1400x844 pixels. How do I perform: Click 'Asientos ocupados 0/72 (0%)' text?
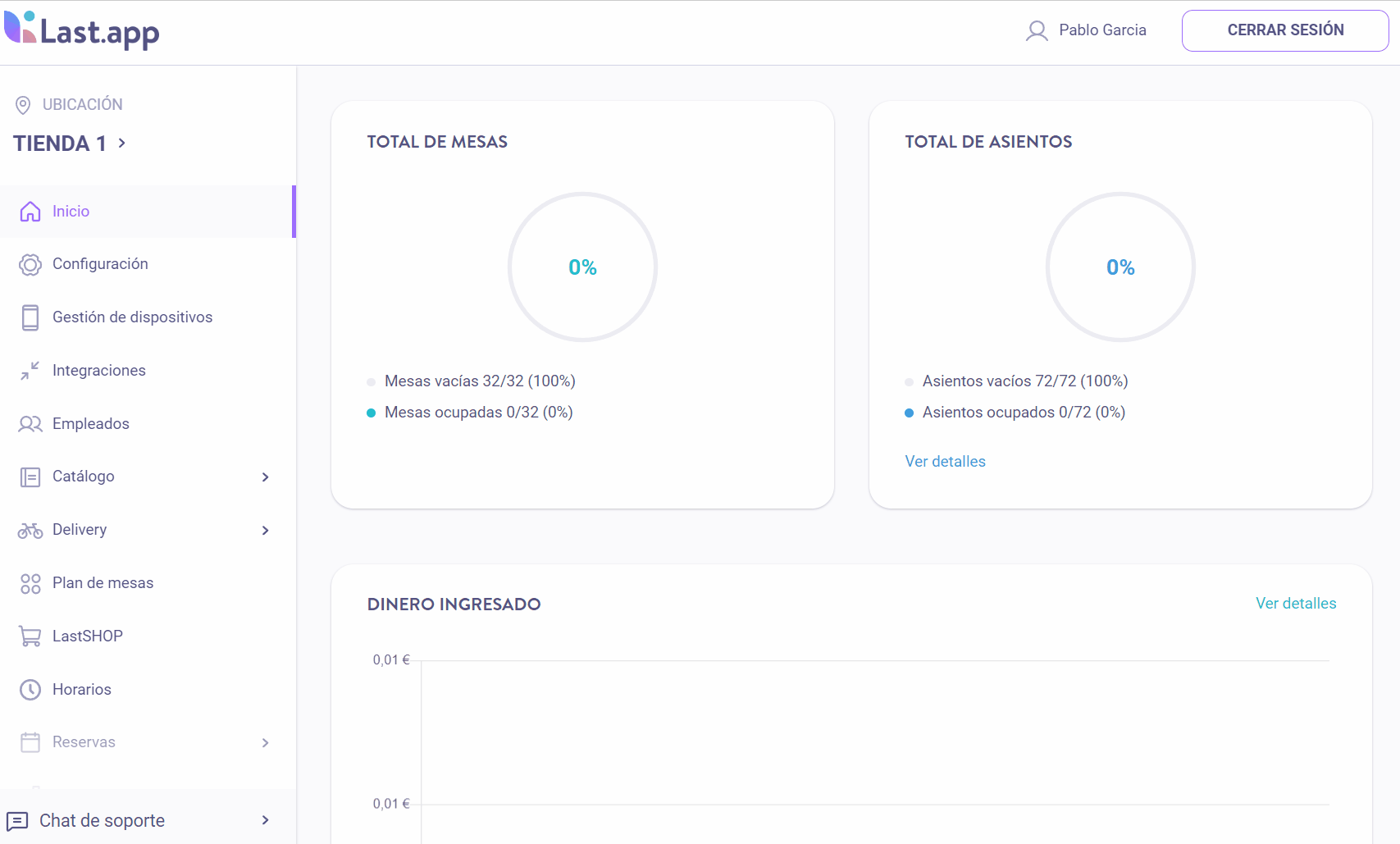click(1024, 413)
